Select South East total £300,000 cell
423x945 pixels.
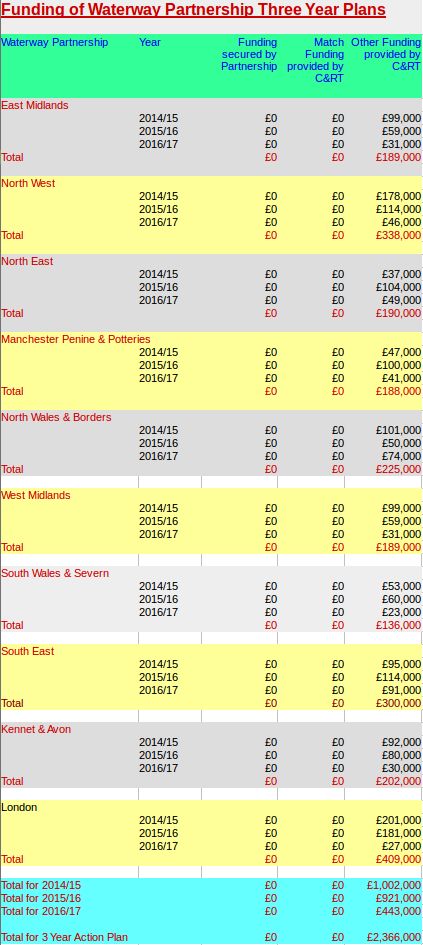coord(398,703)
